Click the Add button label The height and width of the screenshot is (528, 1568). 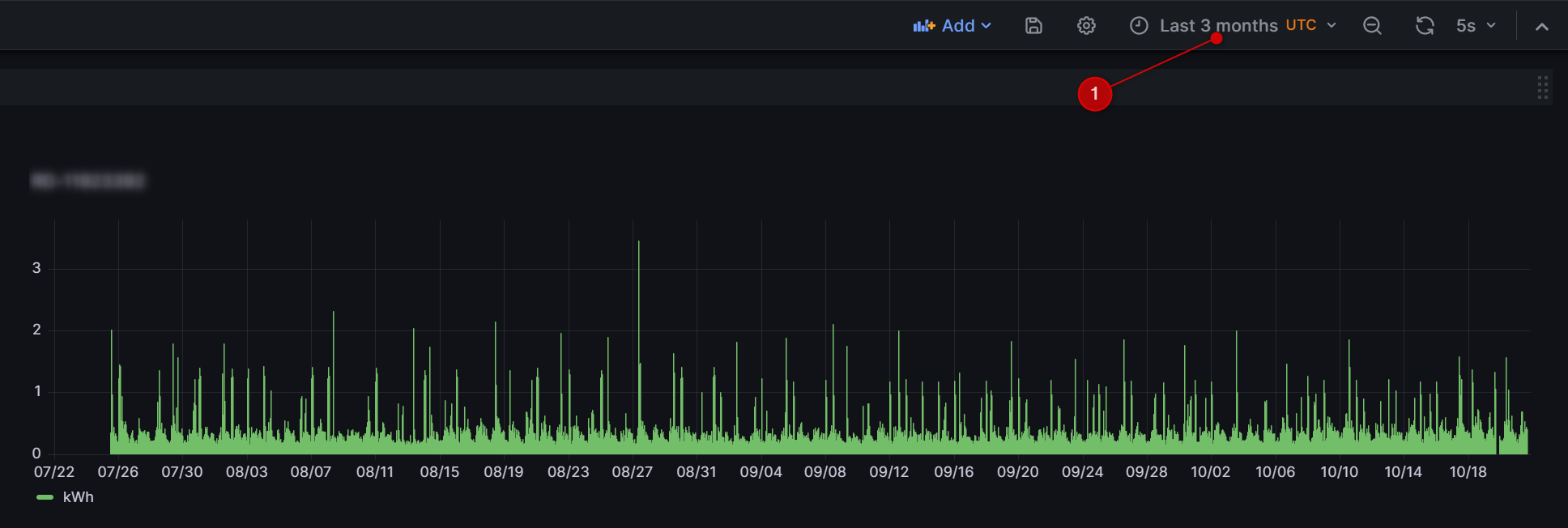tap(958, 26)
